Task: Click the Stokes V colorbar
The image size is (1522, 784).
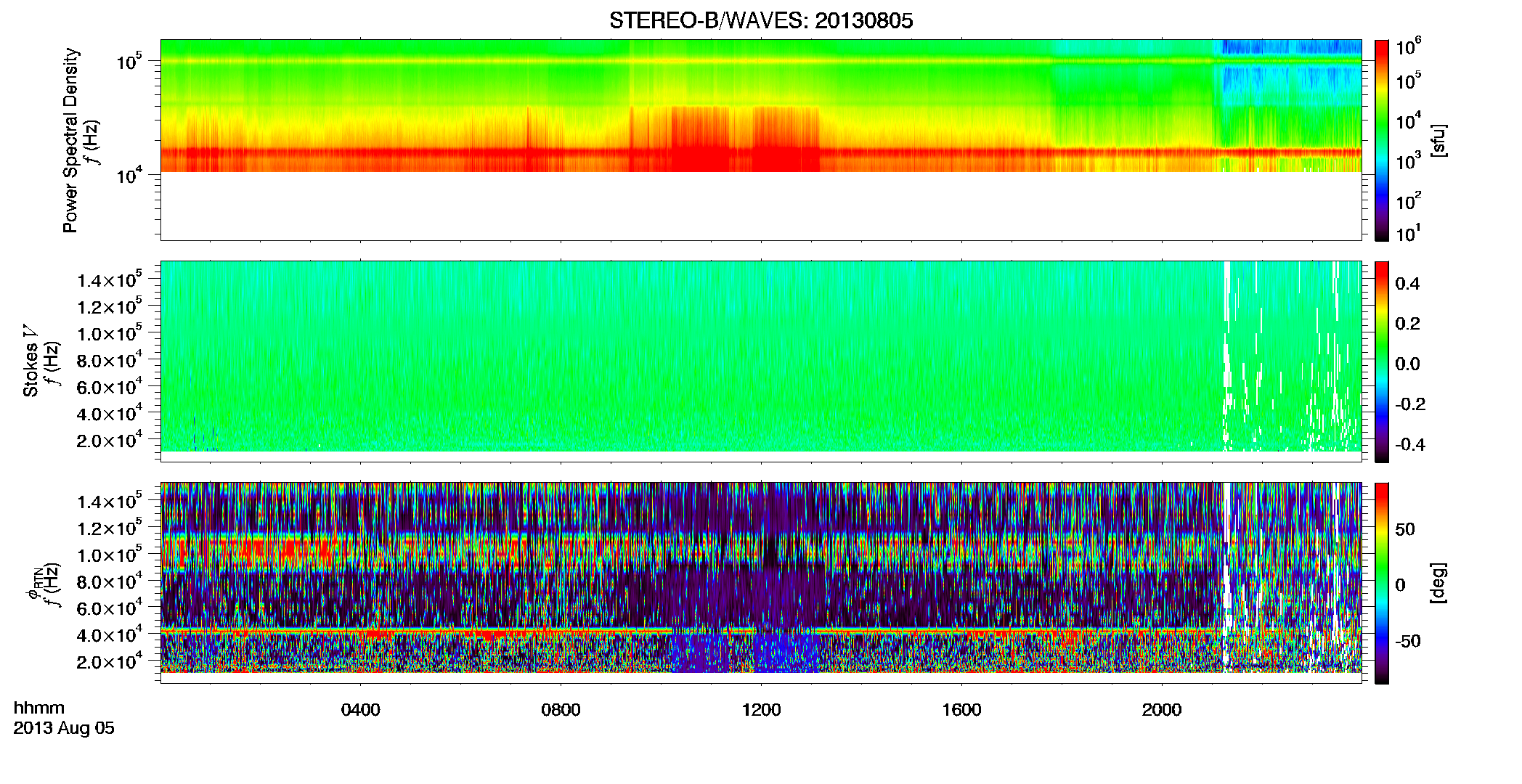Action: 1382,362
